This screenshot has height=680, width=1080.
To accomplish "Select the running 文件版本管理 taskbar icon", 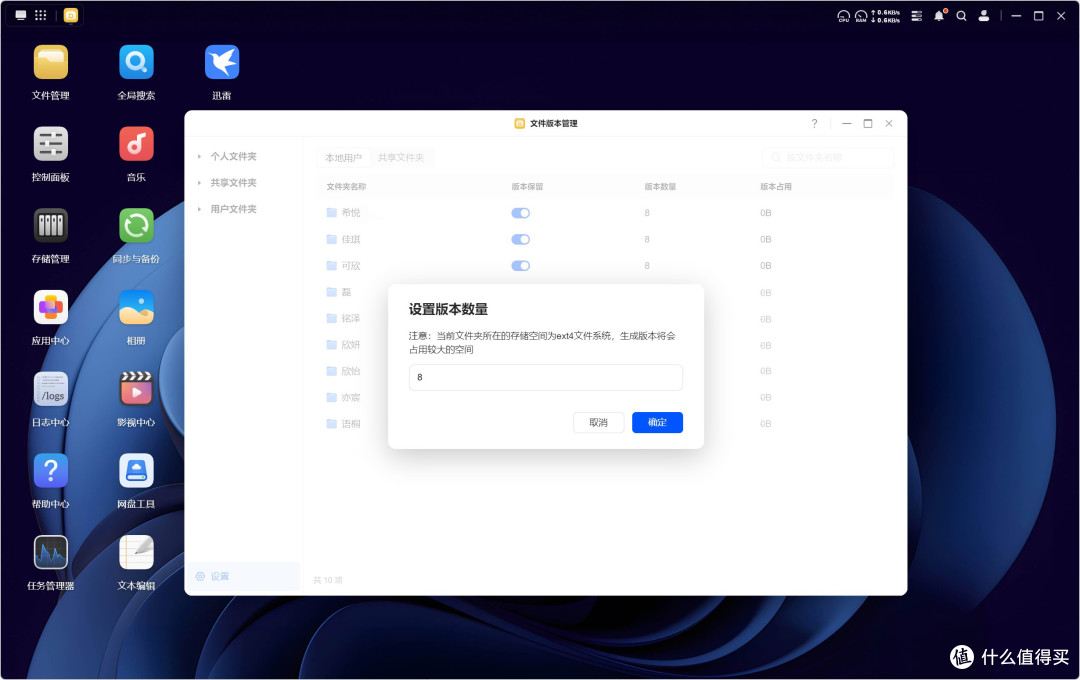I will pos(71,15).
